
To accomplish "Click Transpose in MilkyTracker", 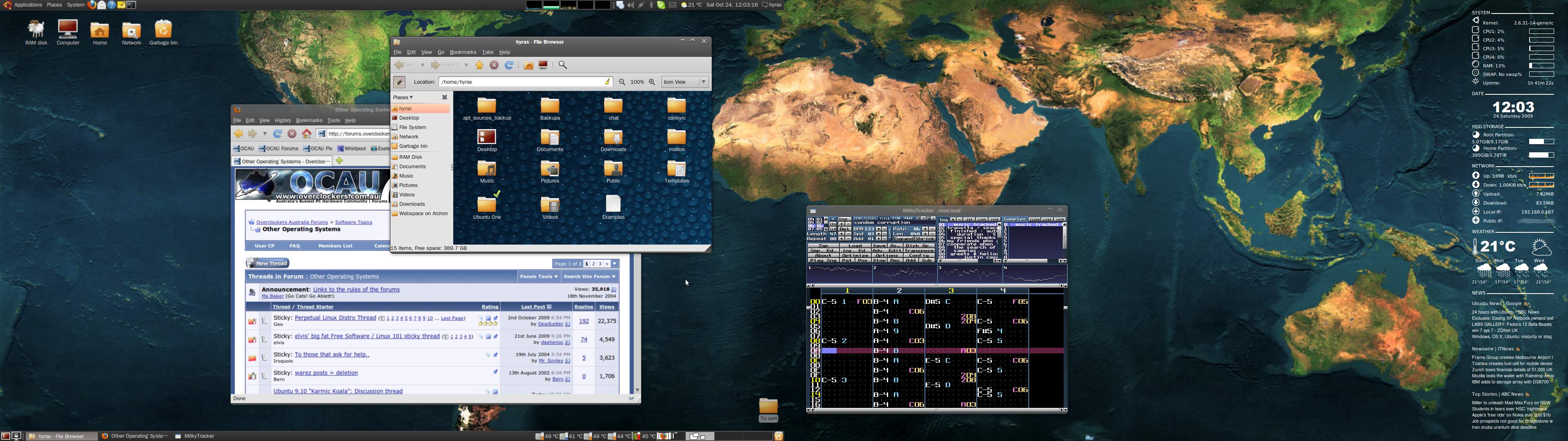I will [920, 251].
